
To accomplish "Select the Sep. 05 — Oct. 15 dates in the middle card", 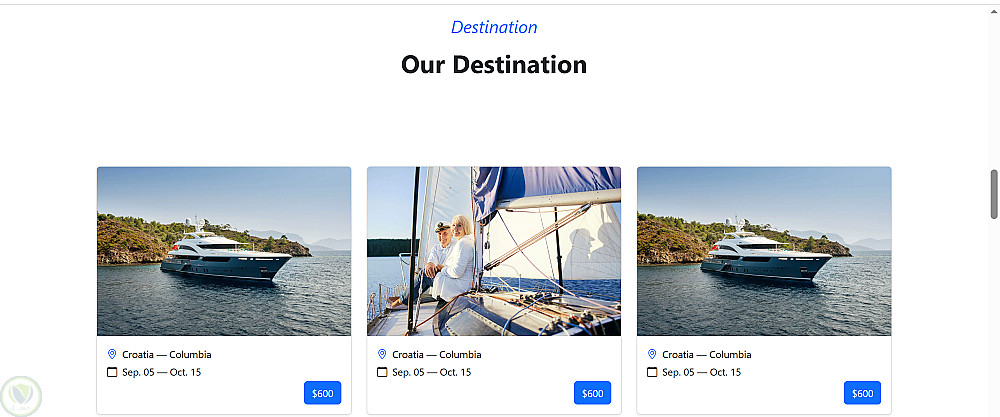I will [432, 372].
